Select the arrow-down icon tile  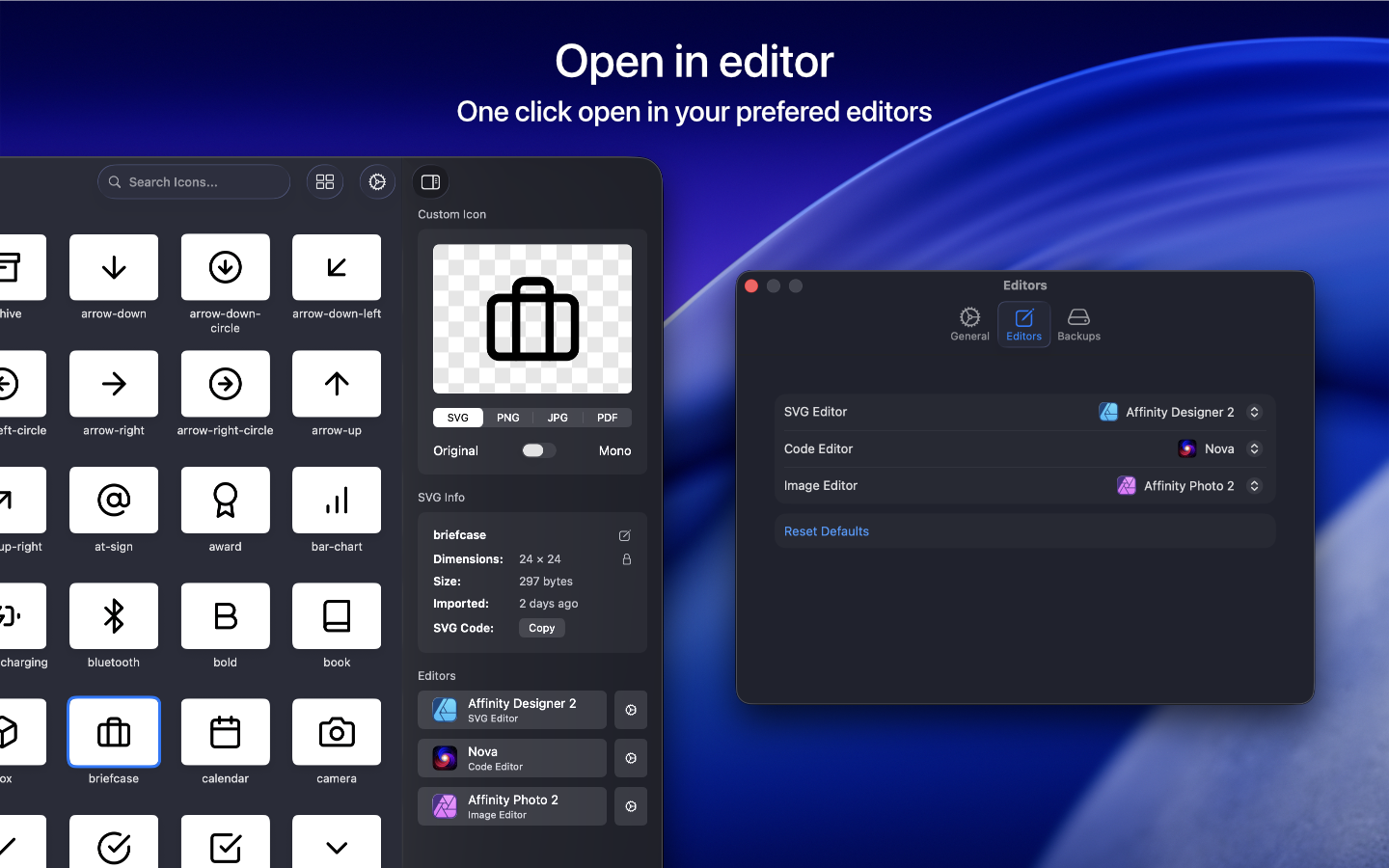coord(114,267)
